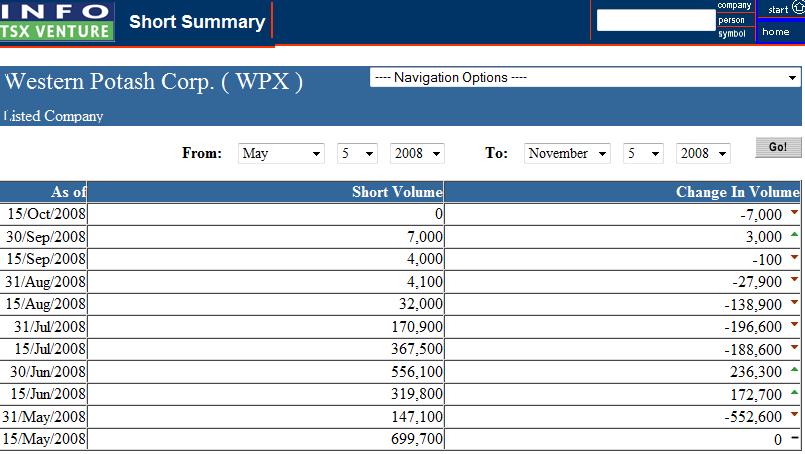Click the home link
Screen dimensions: 805x454
(x=776, y=32)
